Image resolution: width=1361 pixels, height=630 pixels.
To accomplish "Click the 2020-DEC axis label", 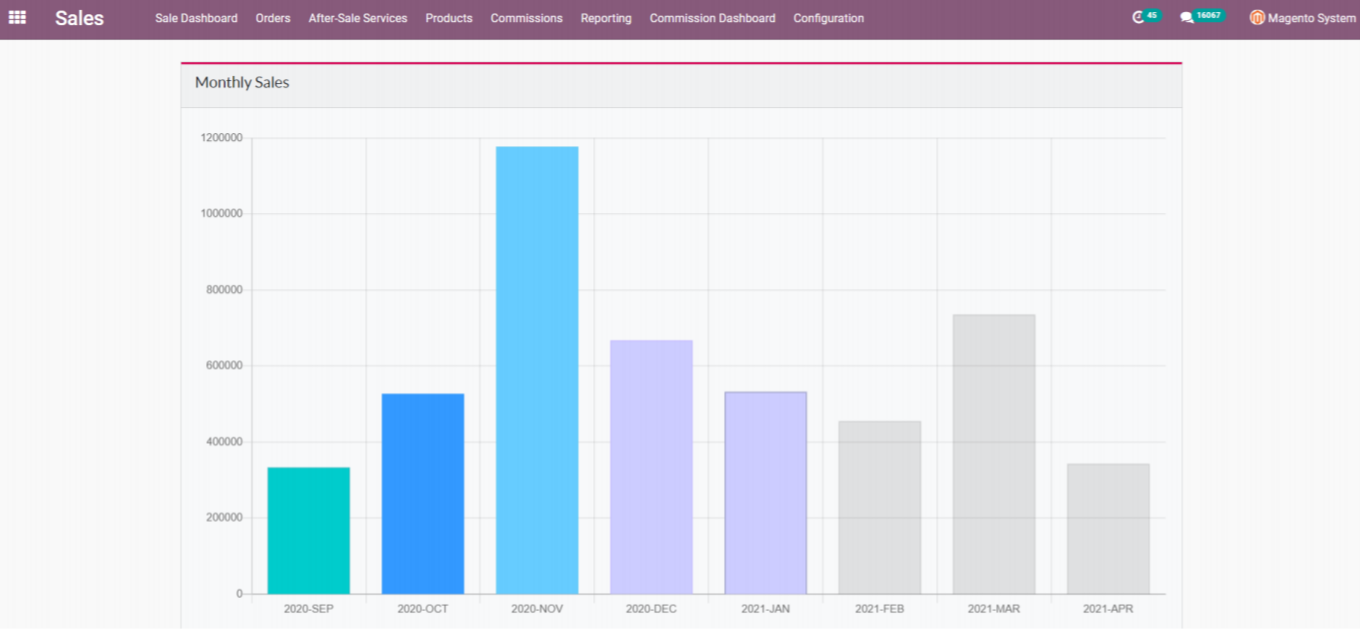I will click(652, 608).
